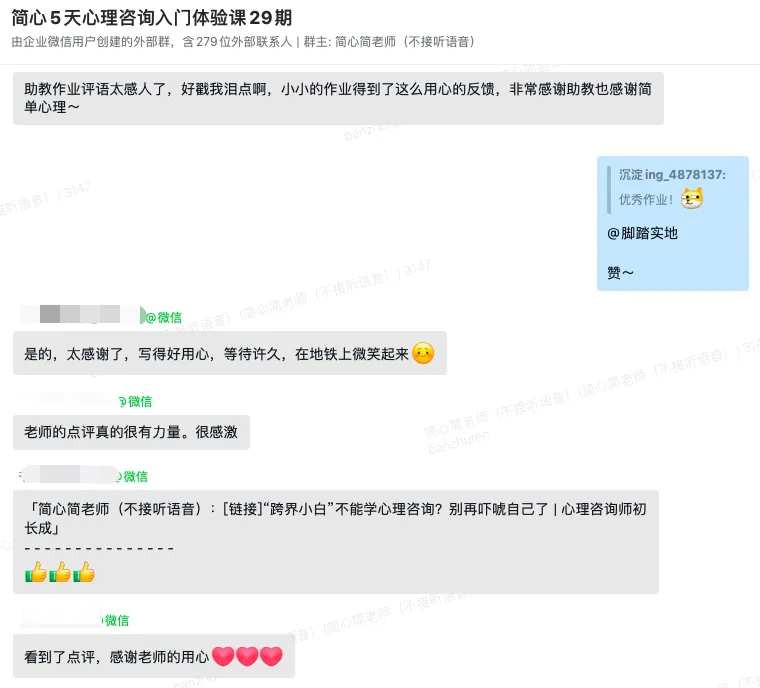Click the blushing smiley emoji
This screenshot has width=760, height=688.
[x=423, y=353]
